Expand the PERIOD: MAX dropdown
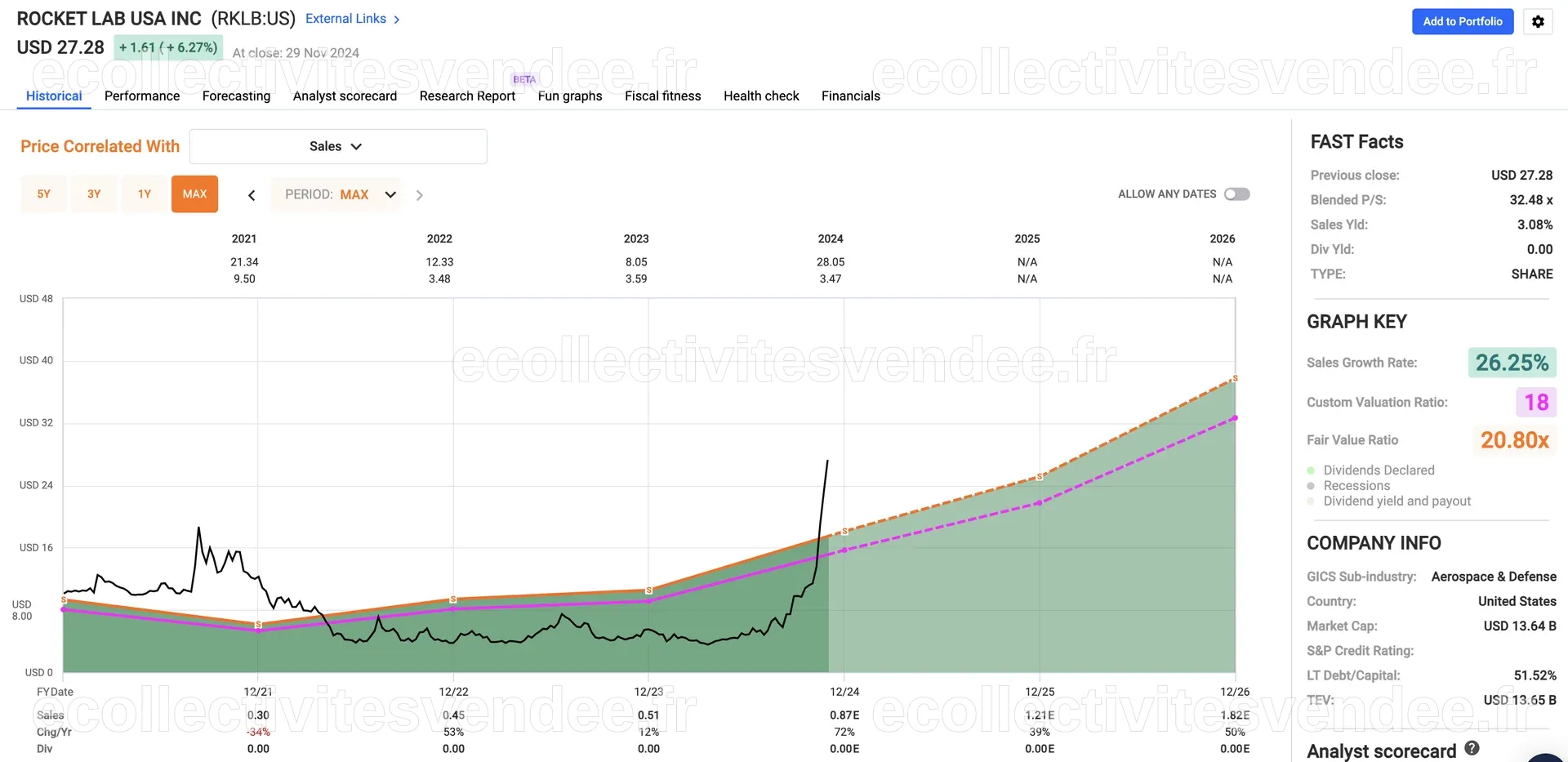 (336, 194)
